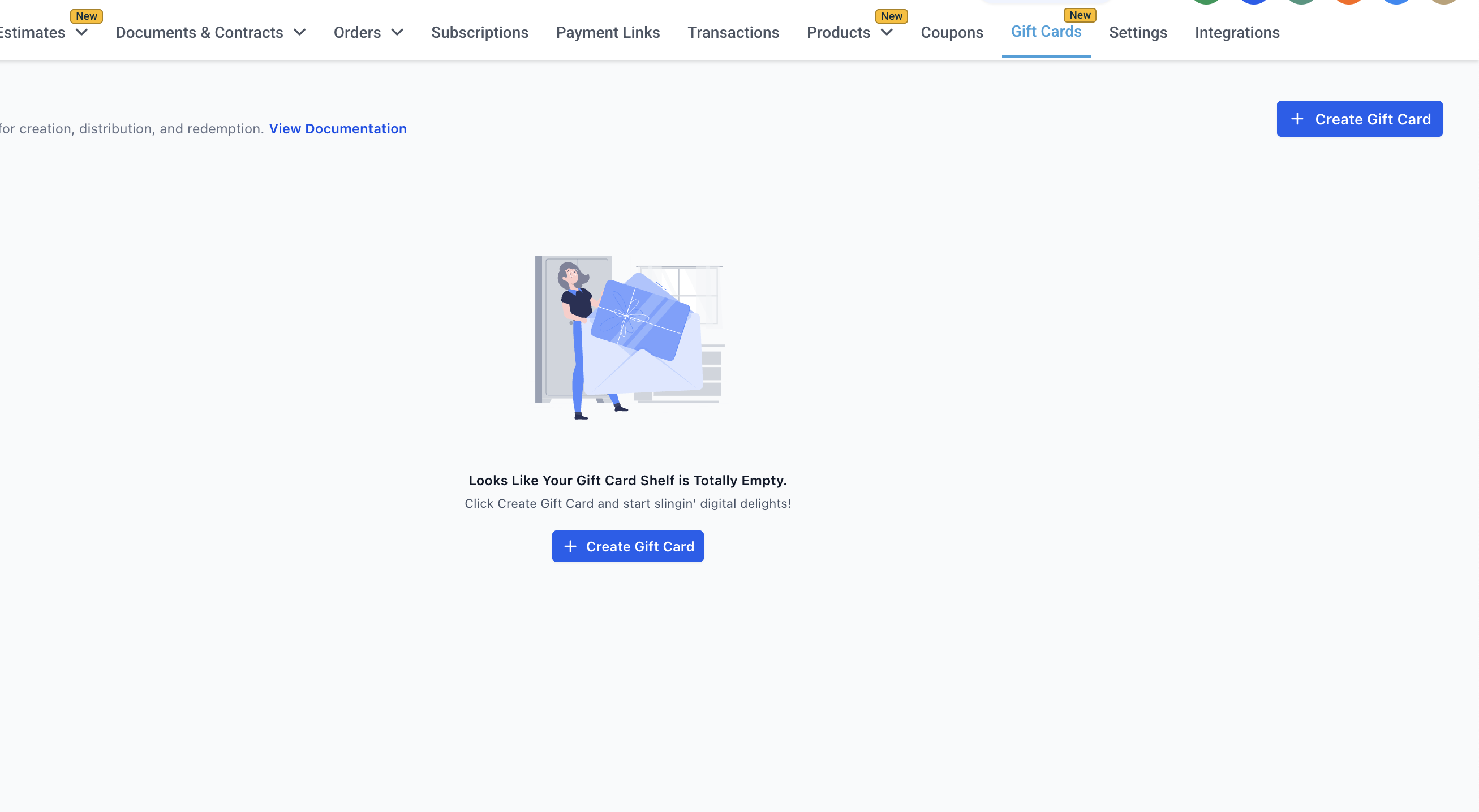Viewport: 1479px width, 812px height.
Task: Open the Estimates tab
Action: click(x=32, y=33)
